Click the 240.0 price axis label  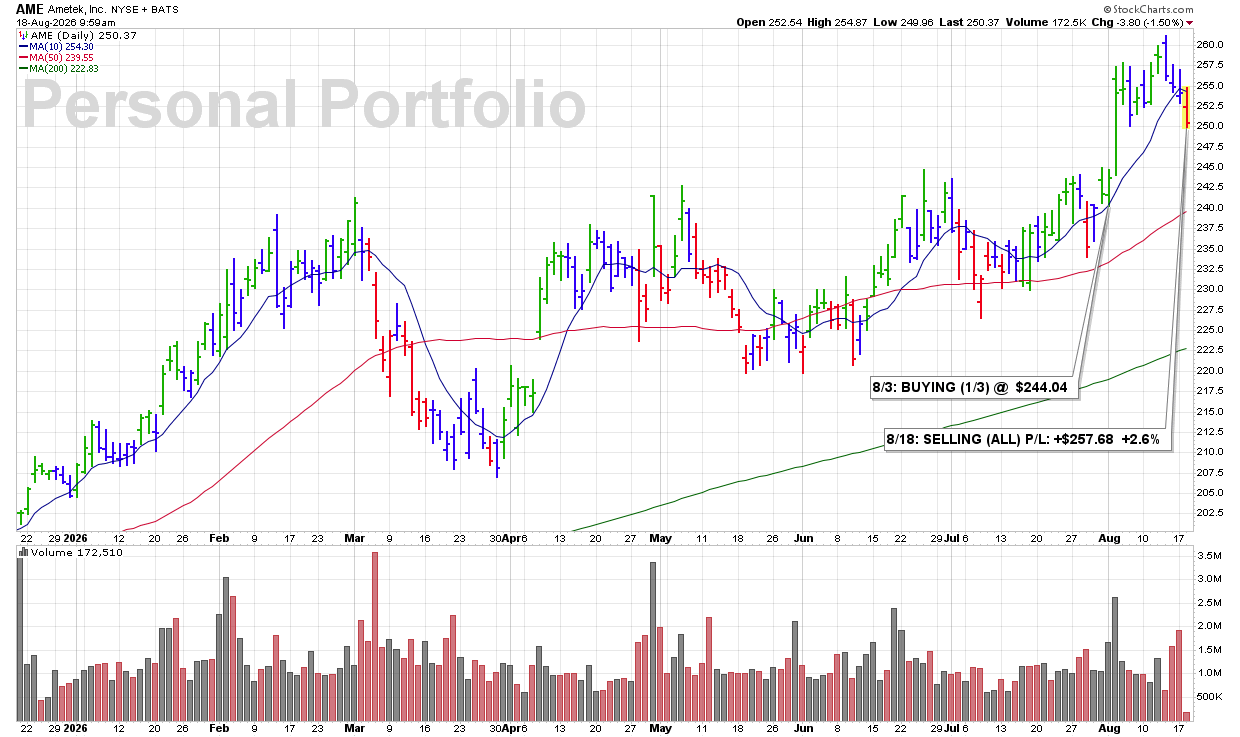(1209, 208)
